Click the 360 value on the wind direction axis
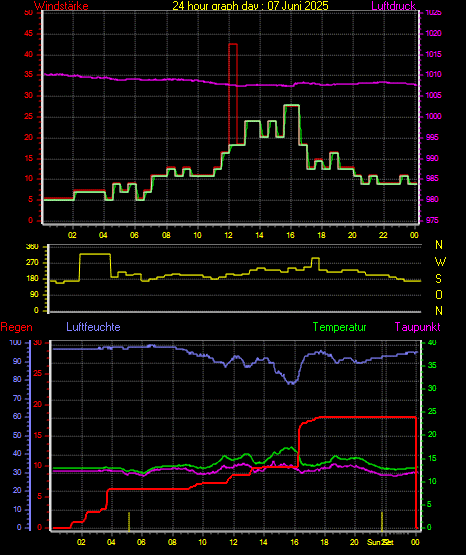Screen dimensions: 466x555 (x=32, y=247)
